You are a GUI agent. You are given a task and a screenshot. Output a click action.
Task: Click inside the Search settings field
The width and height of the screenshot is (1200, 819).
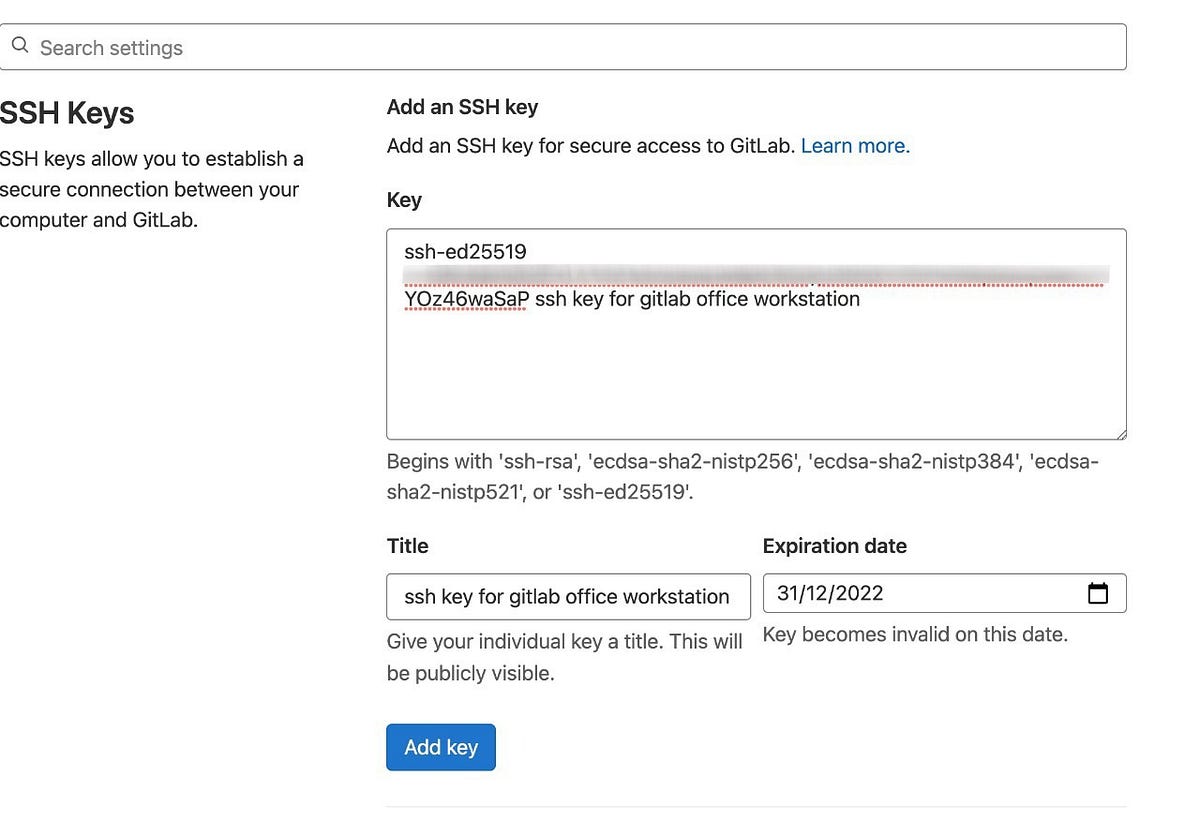[x=400, y=46]
